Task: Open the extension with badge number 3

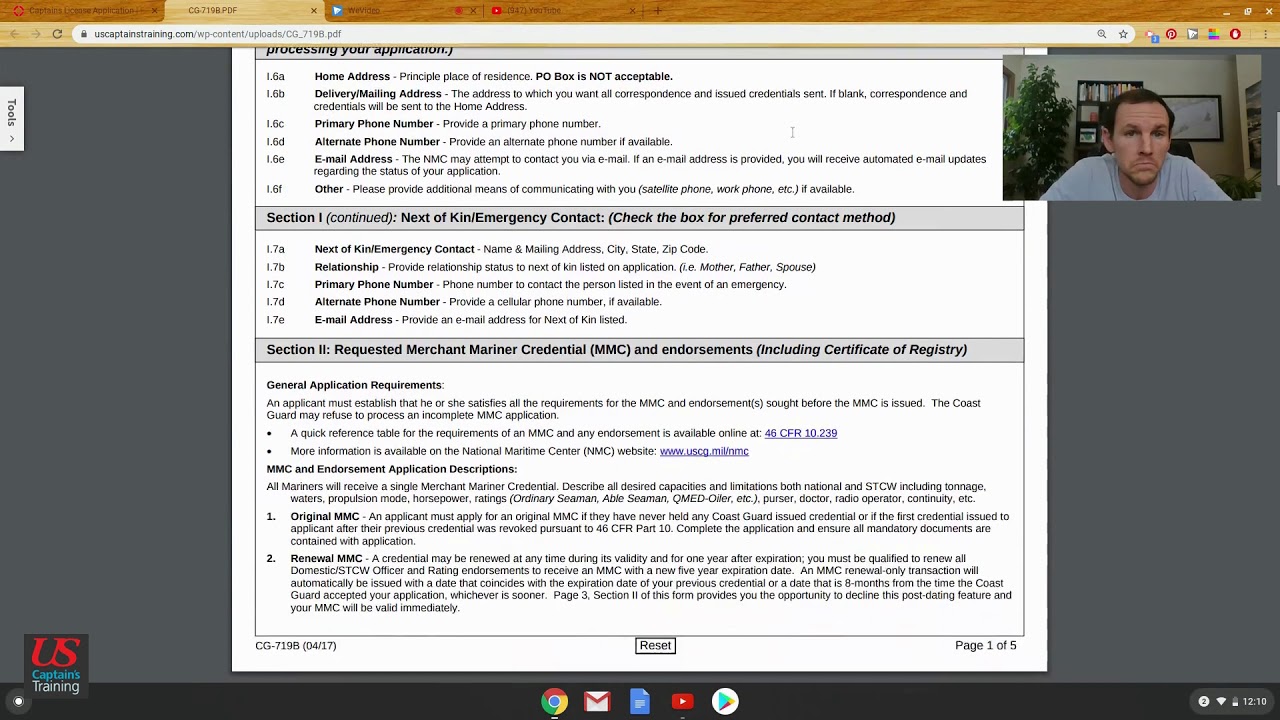Action: [1152, 36]
